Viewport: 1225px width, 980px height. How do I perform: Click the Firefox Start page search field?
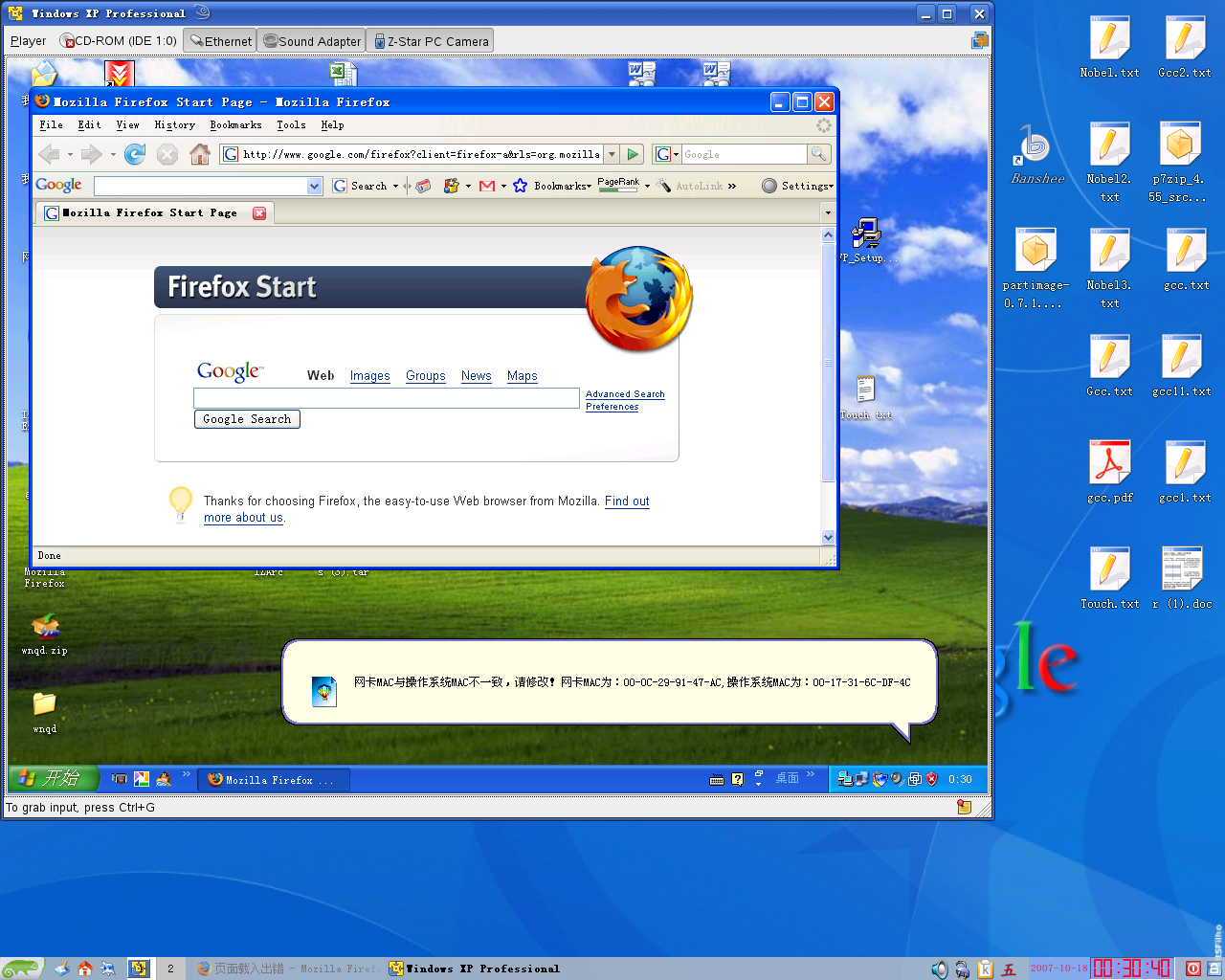coord(387,398)
